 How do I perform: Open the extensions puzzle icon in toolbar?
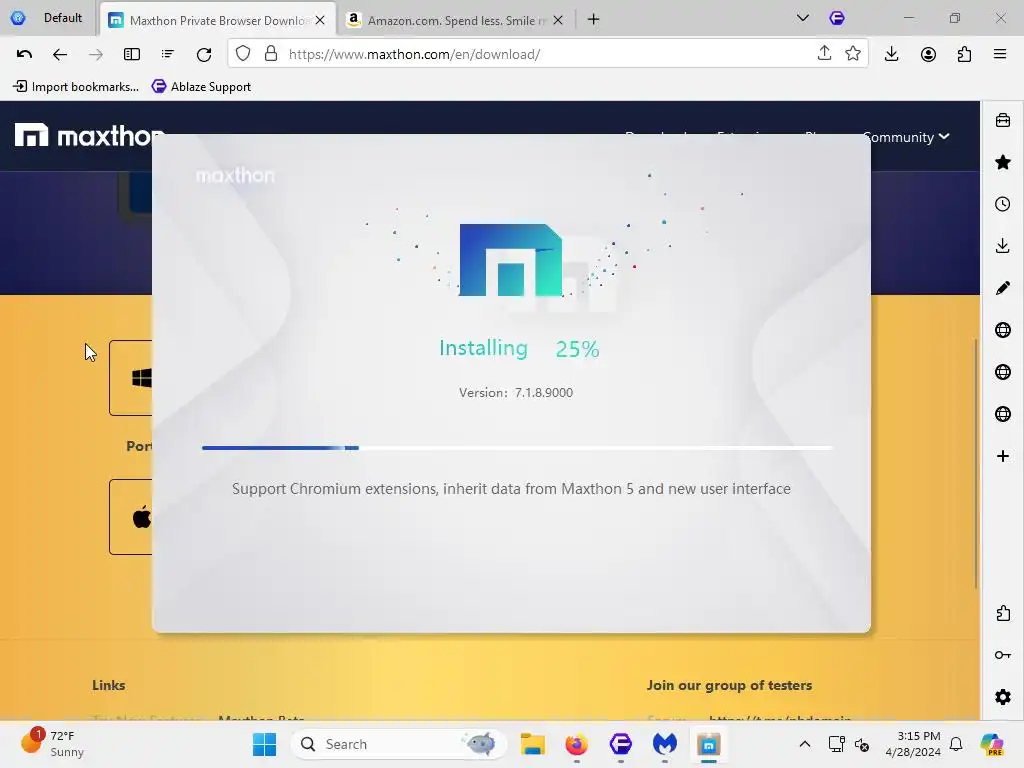pyautogui.click(x=964, y=54)
